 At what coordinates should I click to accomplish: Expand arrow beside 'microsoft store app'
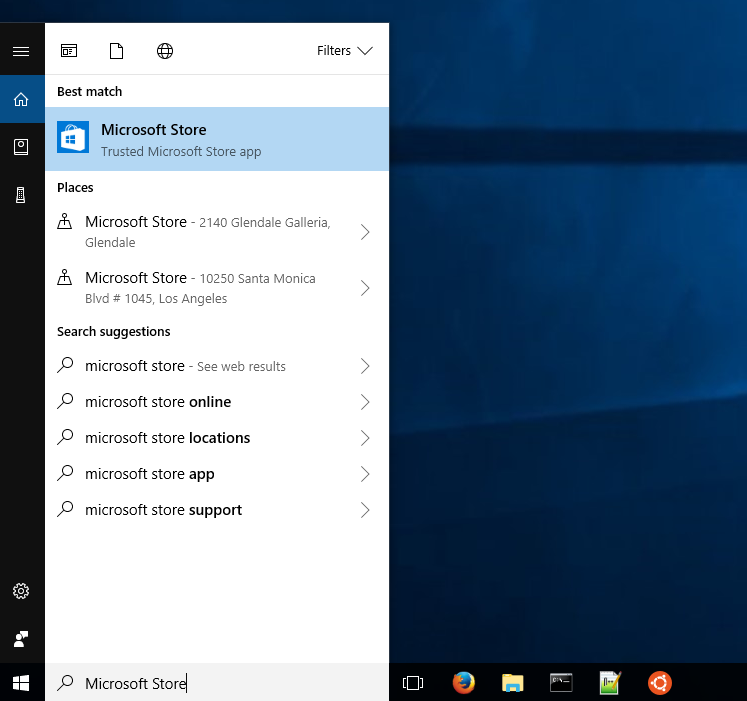click(365, 474)
